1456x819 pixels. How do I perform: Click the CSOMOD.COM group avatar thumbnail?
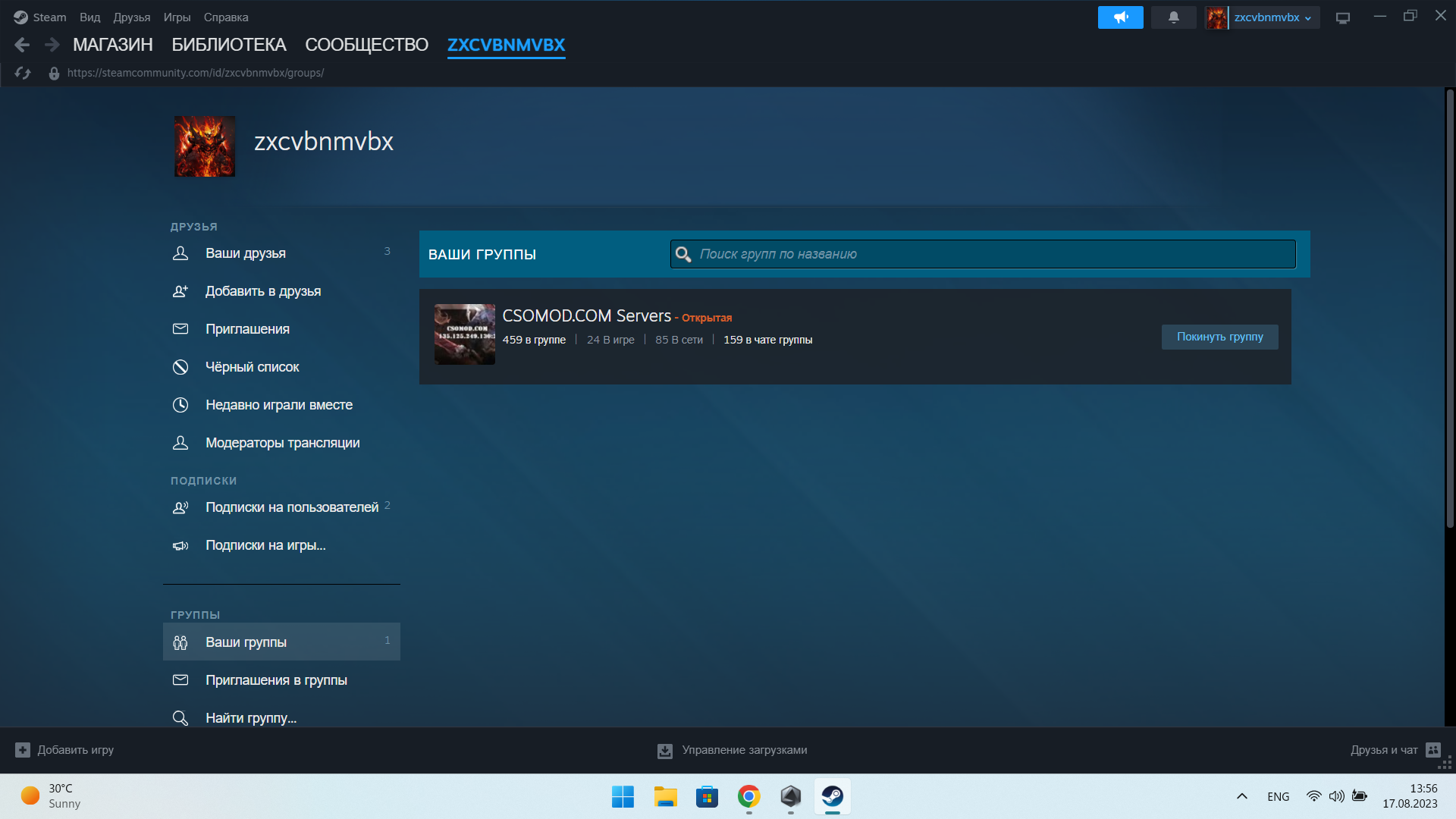(464, 334)
